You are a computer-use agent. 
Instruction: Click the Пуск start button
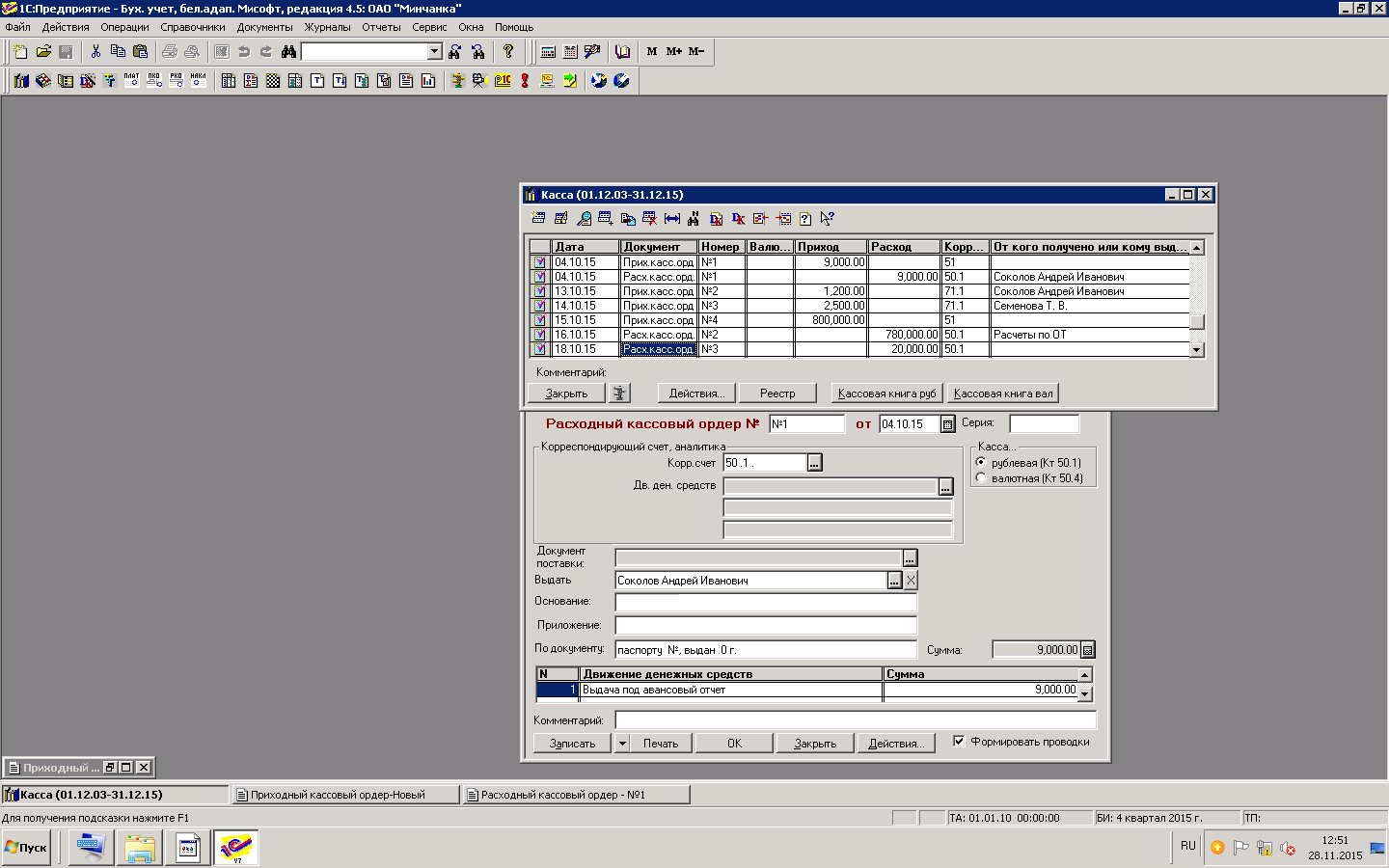coord(26,848)
